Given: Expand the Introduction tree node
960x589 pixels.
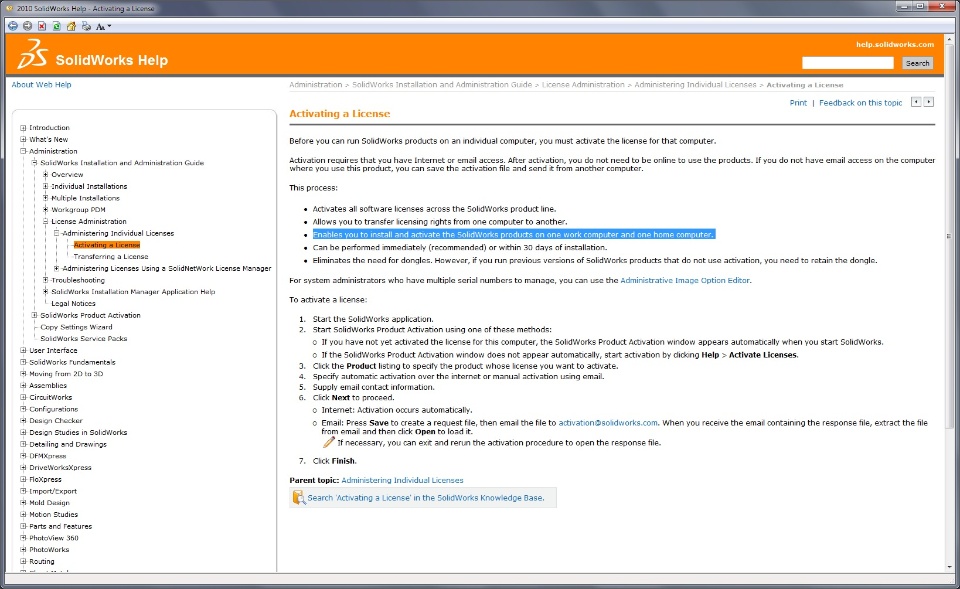Looking at the screenshot, I should [23, 128].
